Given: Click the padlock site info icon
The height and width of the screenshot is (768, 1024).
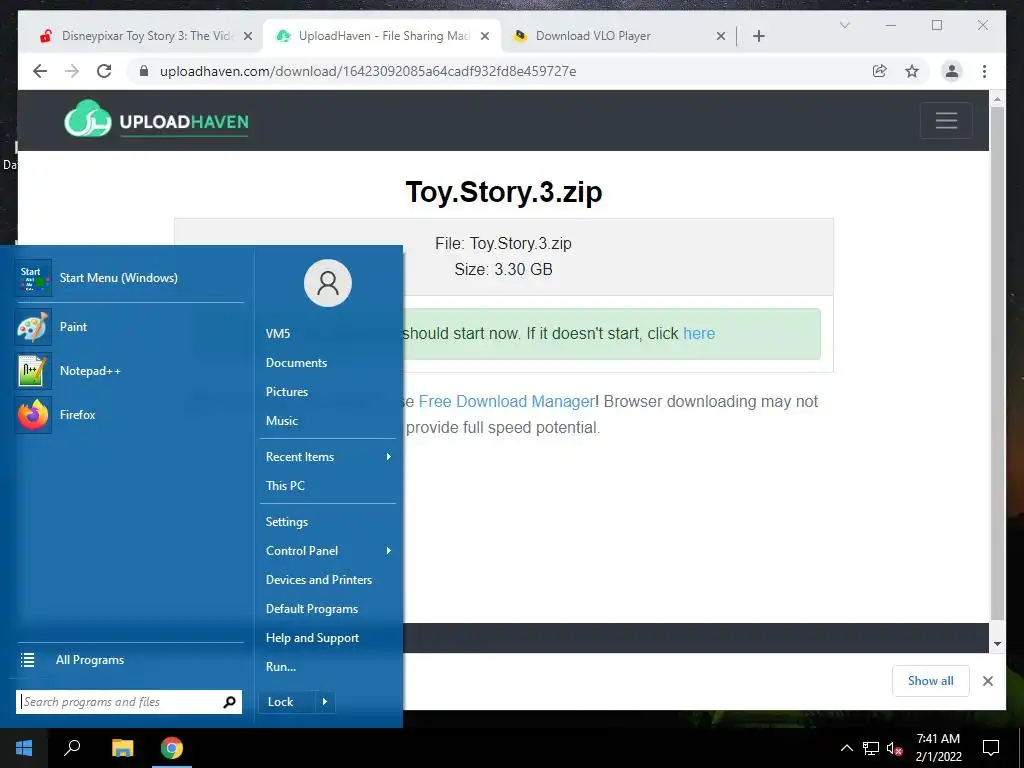Looking at the screenshot, I should (x=144, y=71).
